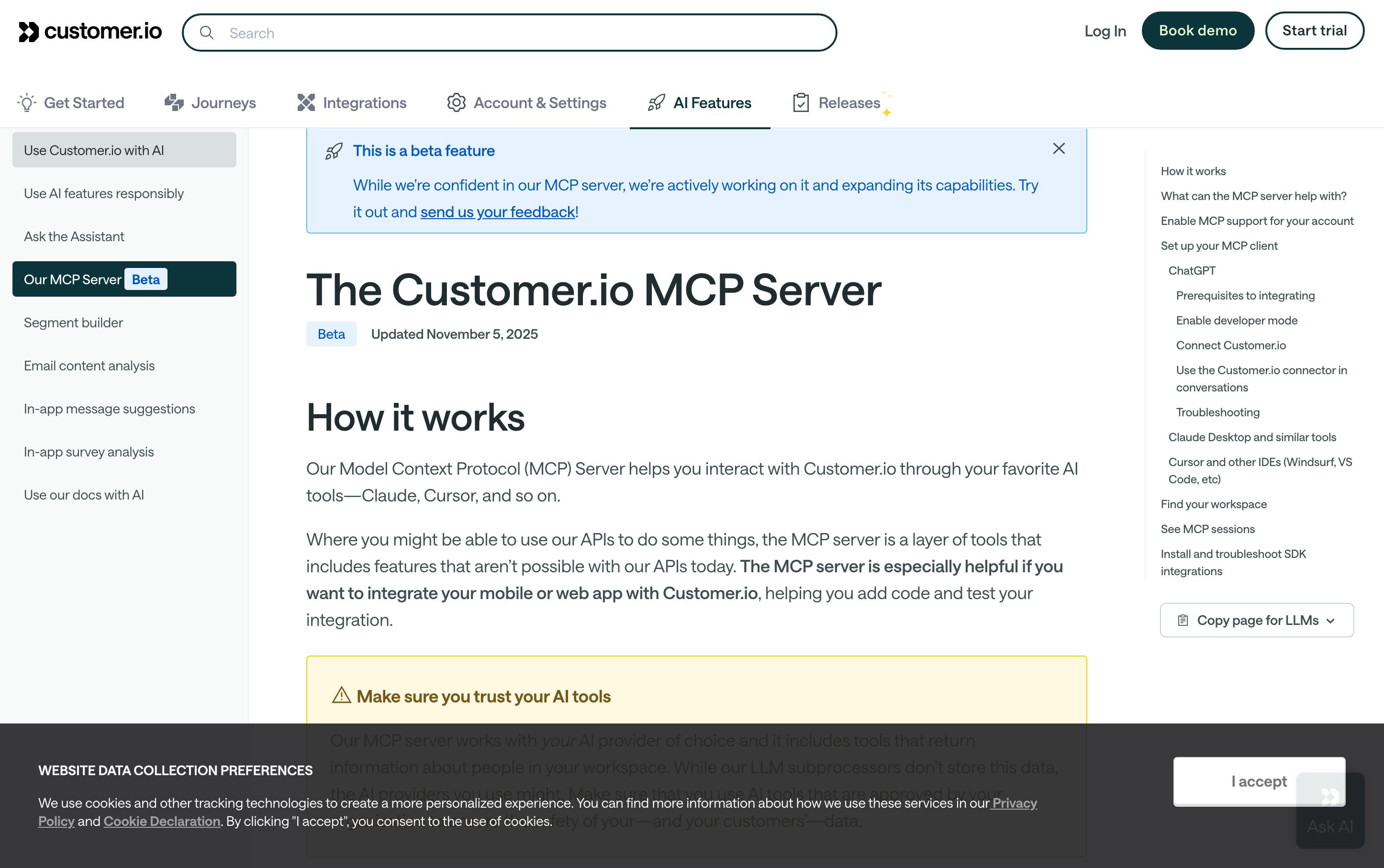
Task: Select Segment builder in the sidebar
Action: tap(74, 323)
